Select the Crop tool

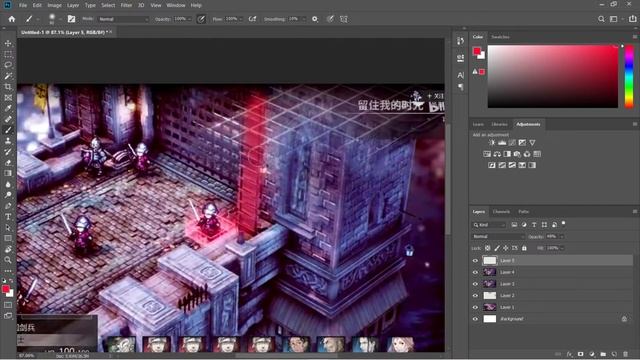pos(8,87)
